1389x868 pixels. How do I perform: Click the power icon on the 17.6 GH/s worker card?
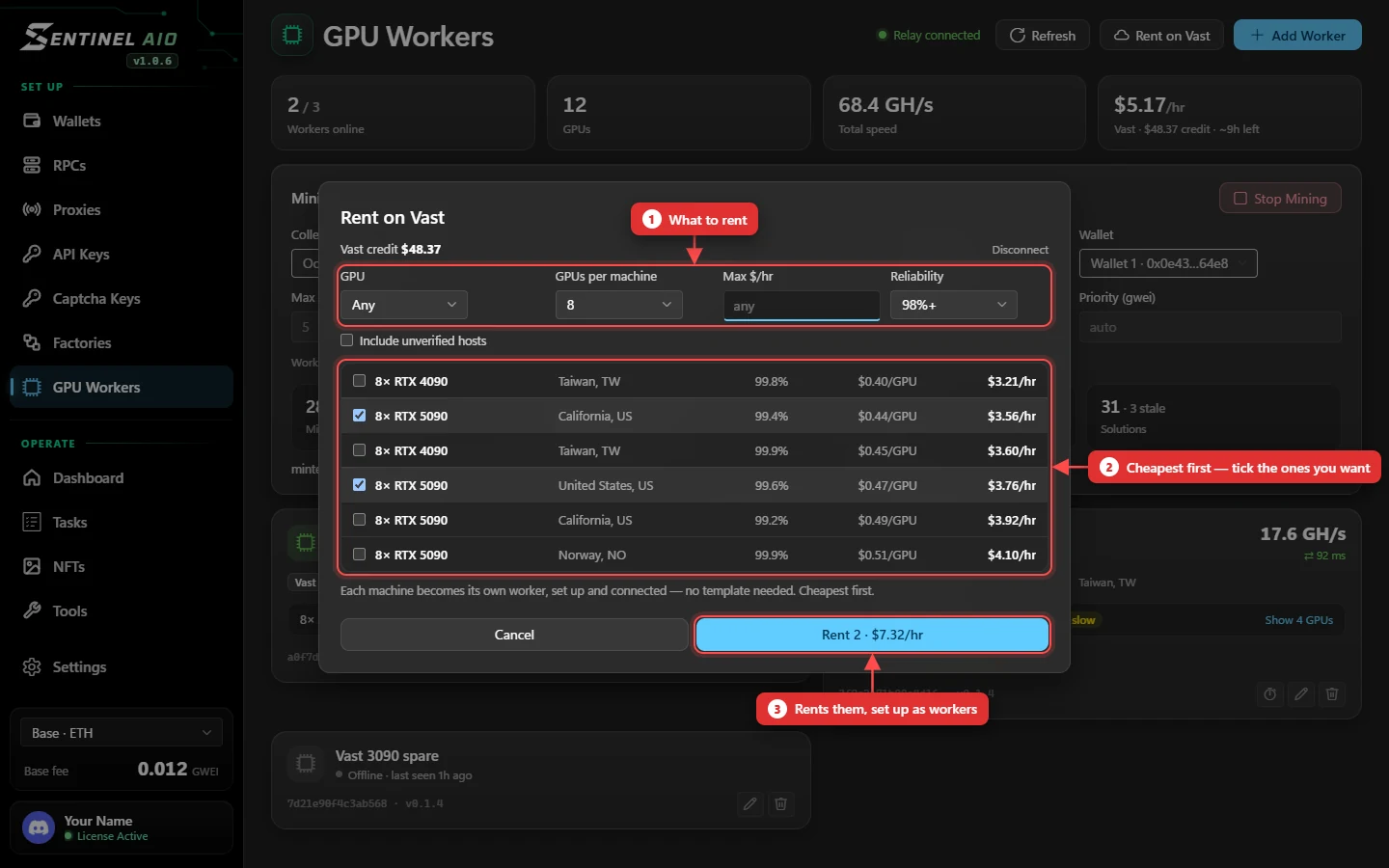coord(1269,694)
